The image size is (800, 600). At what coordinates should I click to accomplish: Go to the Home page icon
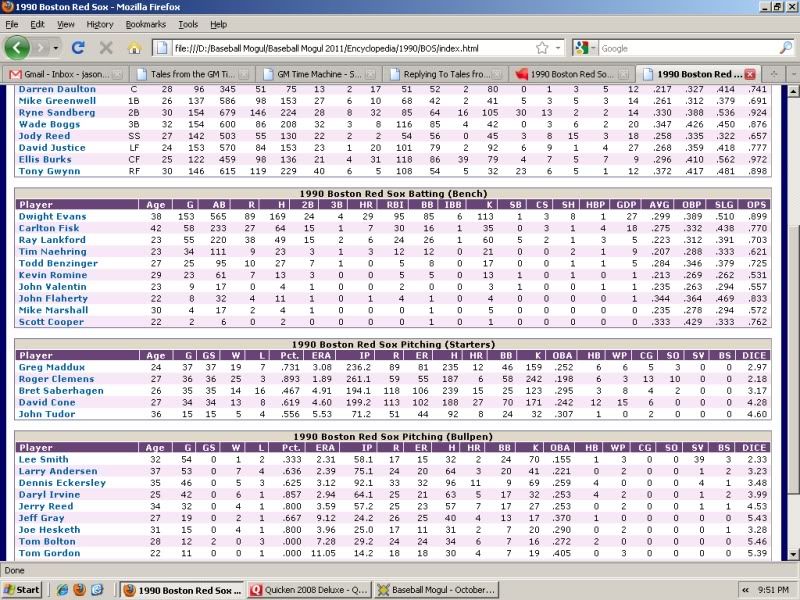coord(134,48)
